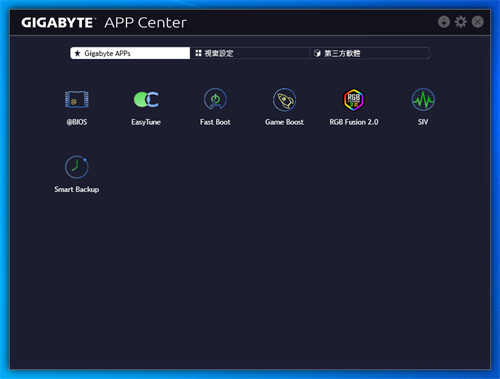The width and height of the screenshot is (500, 379).
Task: Start the Fast Boot power icon
Action: click(x=215, y=99)
